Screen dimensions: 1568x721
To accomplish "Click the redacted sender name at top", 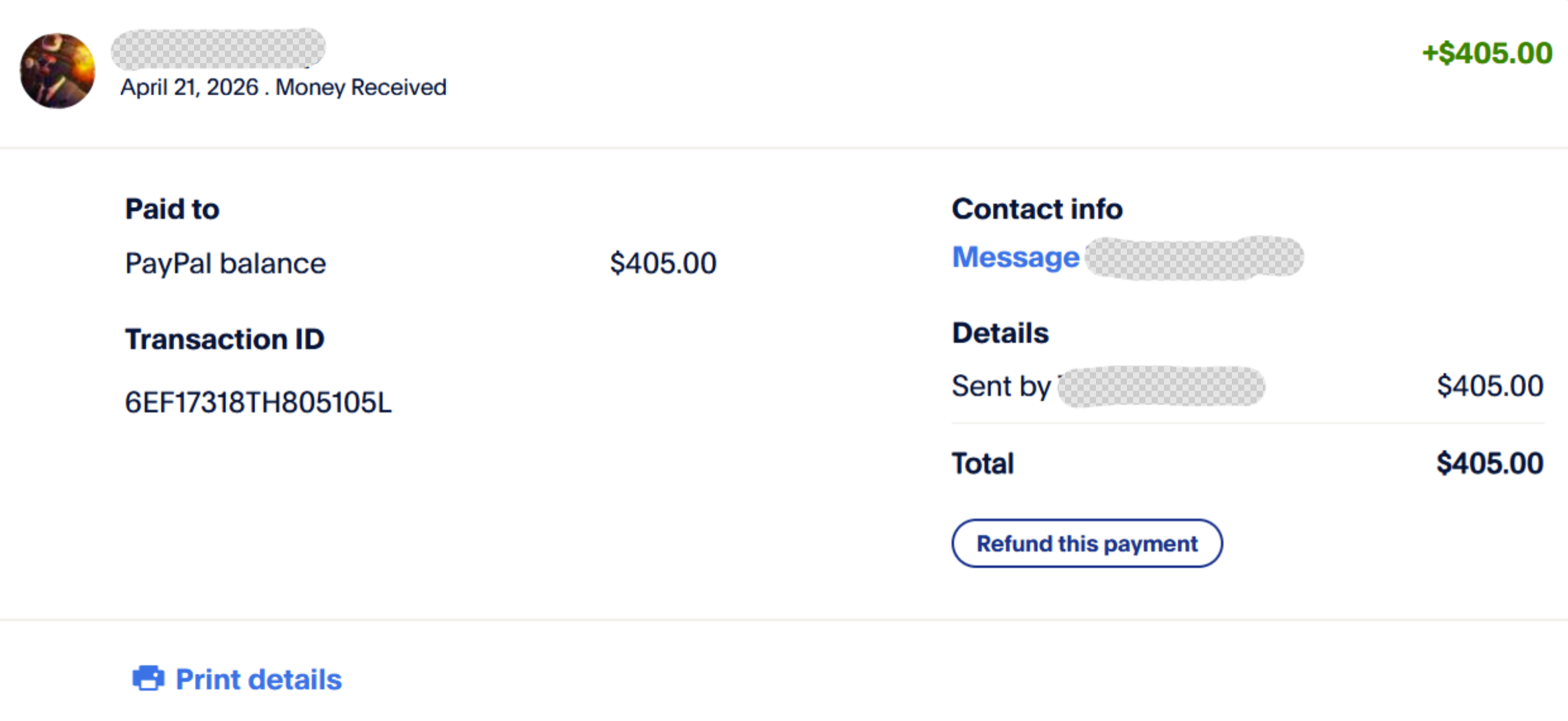I will pyautogui.click(x=218, y=49).
